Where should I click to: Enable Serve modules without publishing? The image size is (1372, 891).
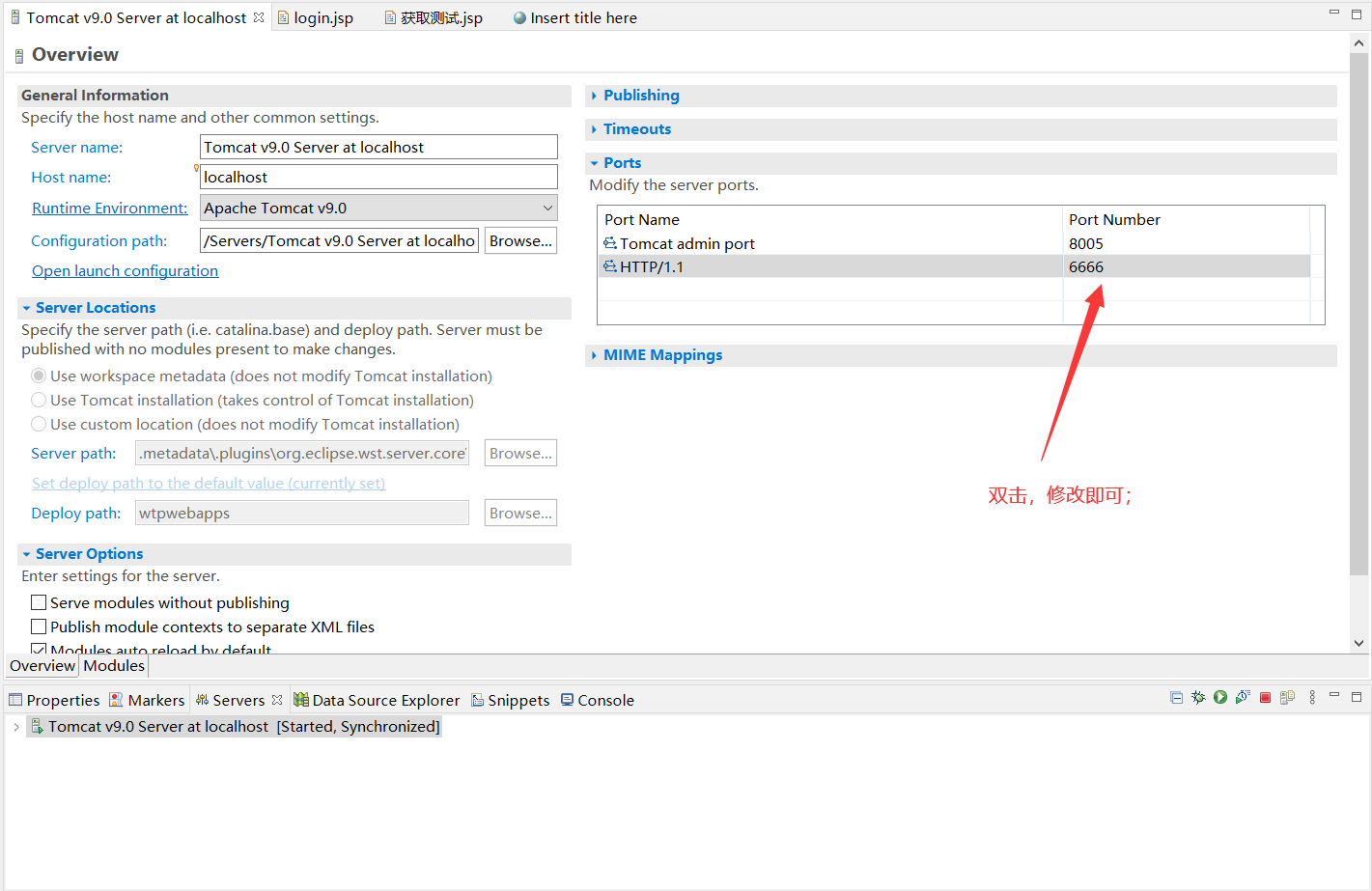coord(39,602)
